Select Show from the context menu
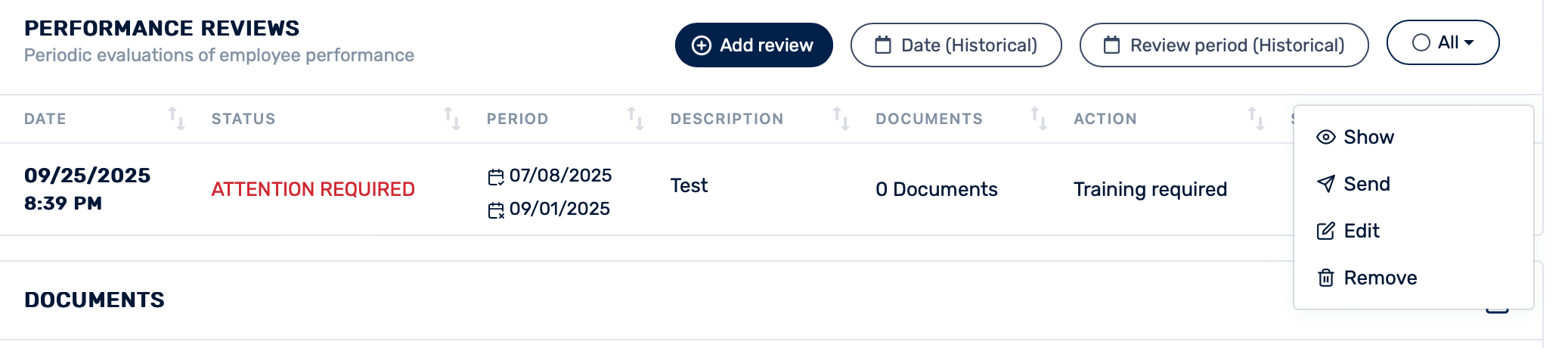1568x348 pixels. point(1368,137)
